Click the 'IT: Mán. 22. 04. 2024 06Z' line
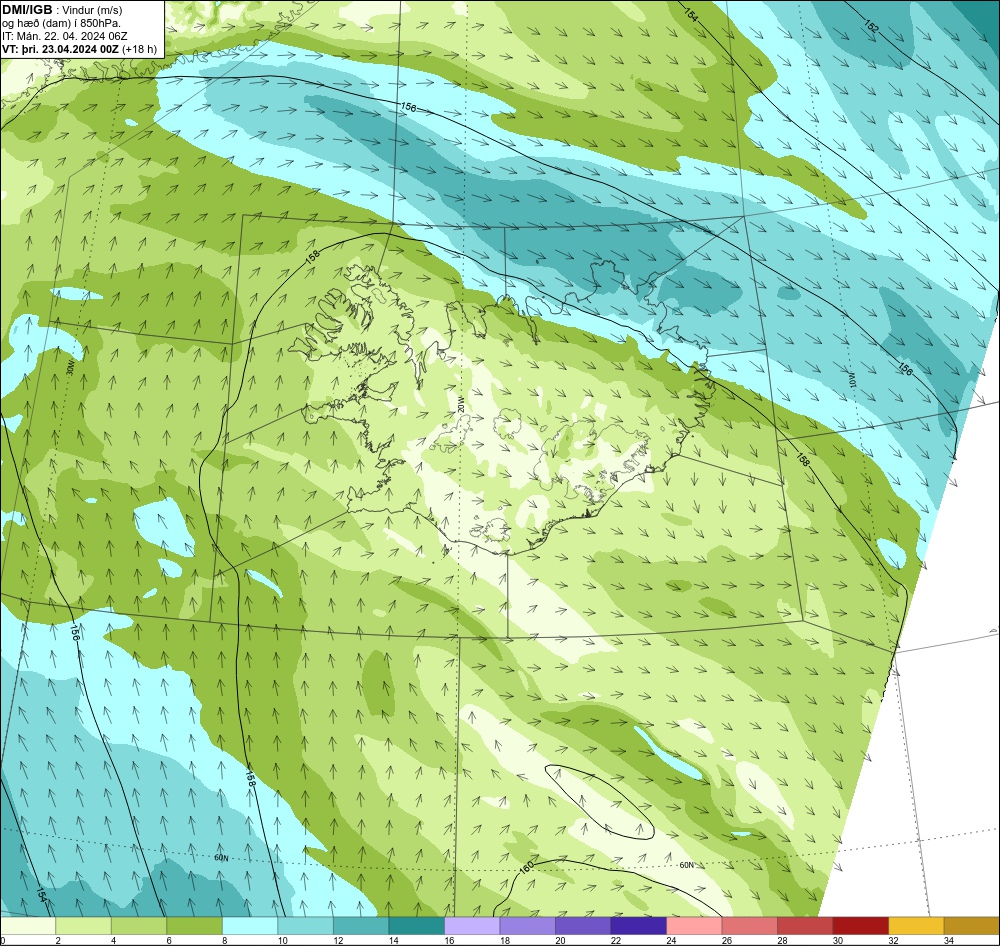The image size is (1000, 946). coord(64,36)
